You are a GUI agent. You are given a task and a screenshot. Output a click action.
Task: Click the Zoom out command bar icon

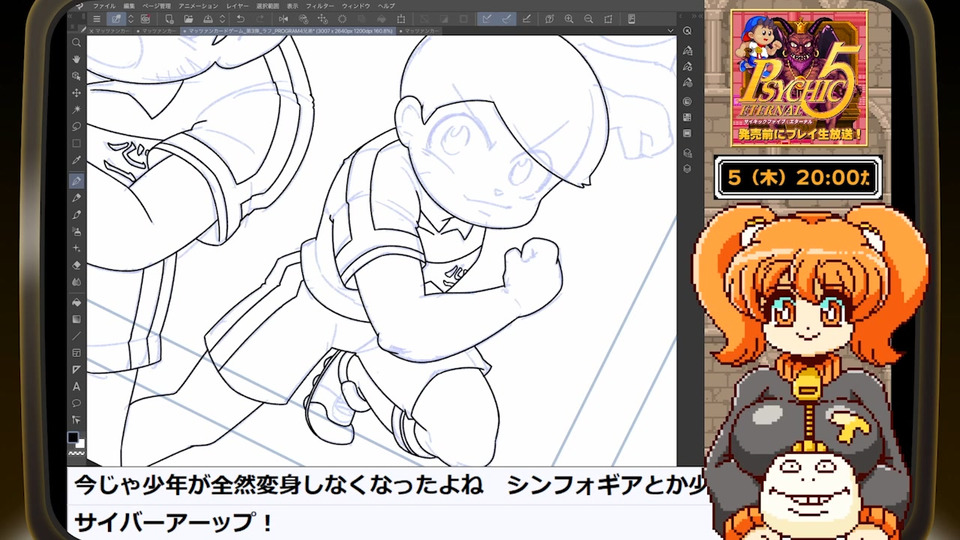588,19
